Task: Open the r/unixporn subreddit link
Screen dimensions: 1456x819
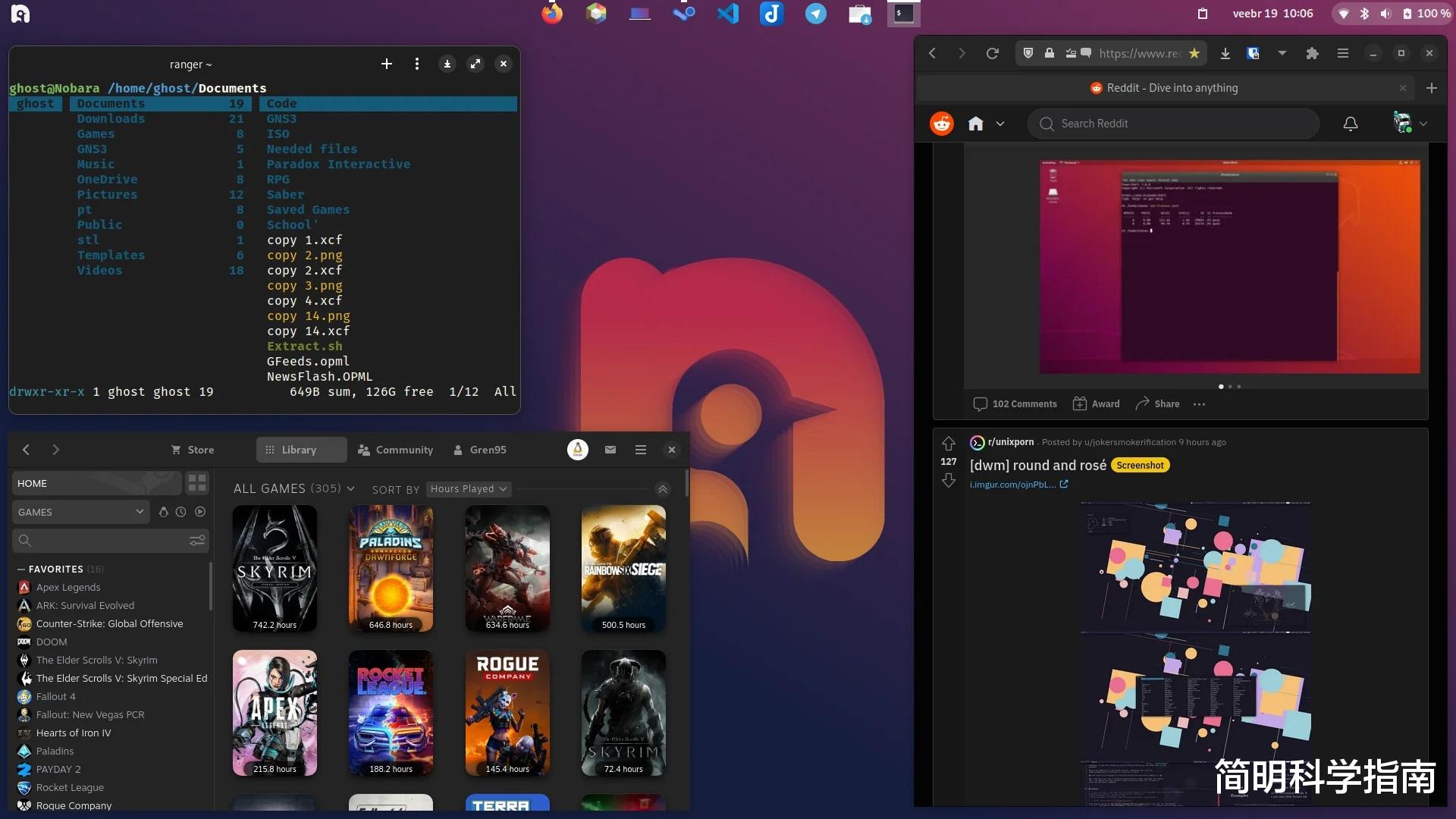Action: 1011,442
